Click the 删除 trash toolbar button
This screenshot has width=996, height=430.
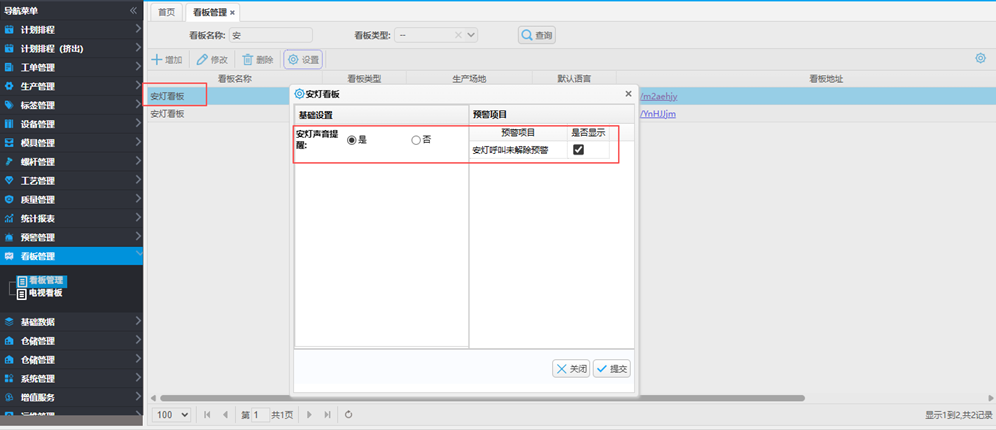257,60
